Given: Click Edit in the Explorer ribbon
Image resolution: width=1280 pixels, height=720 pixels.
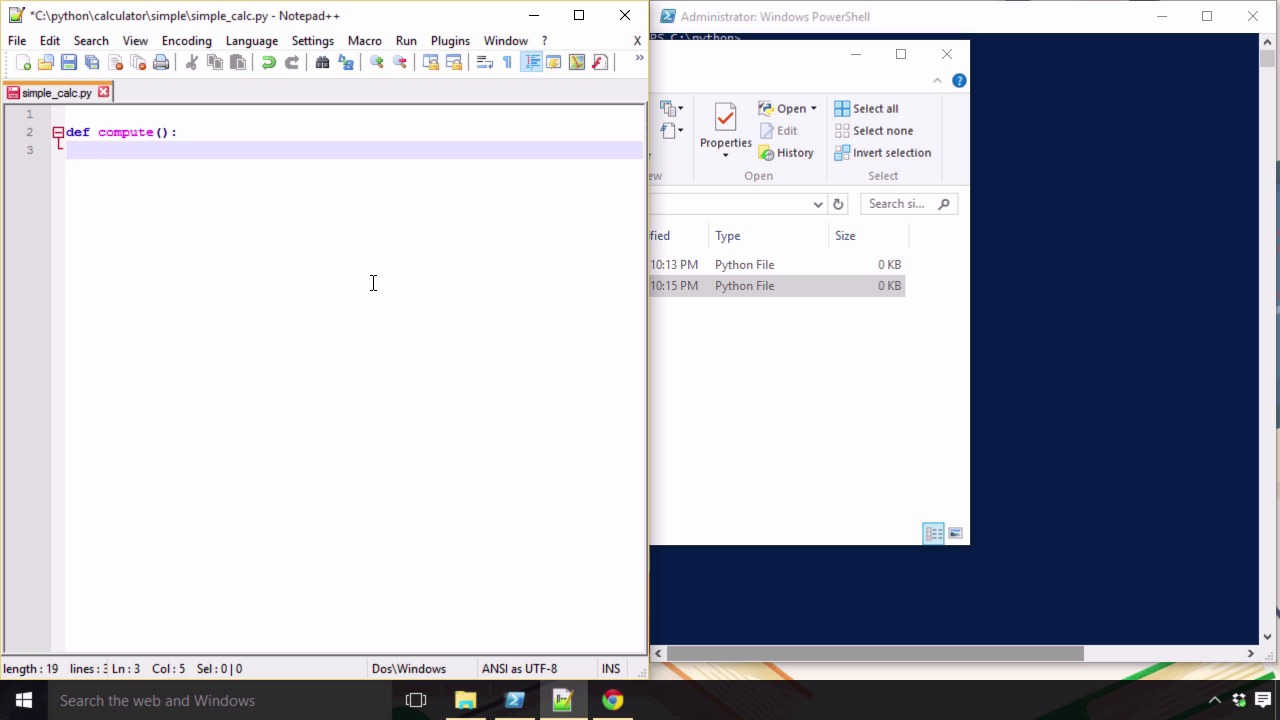Looking at the screenshot, I should 778,131.
